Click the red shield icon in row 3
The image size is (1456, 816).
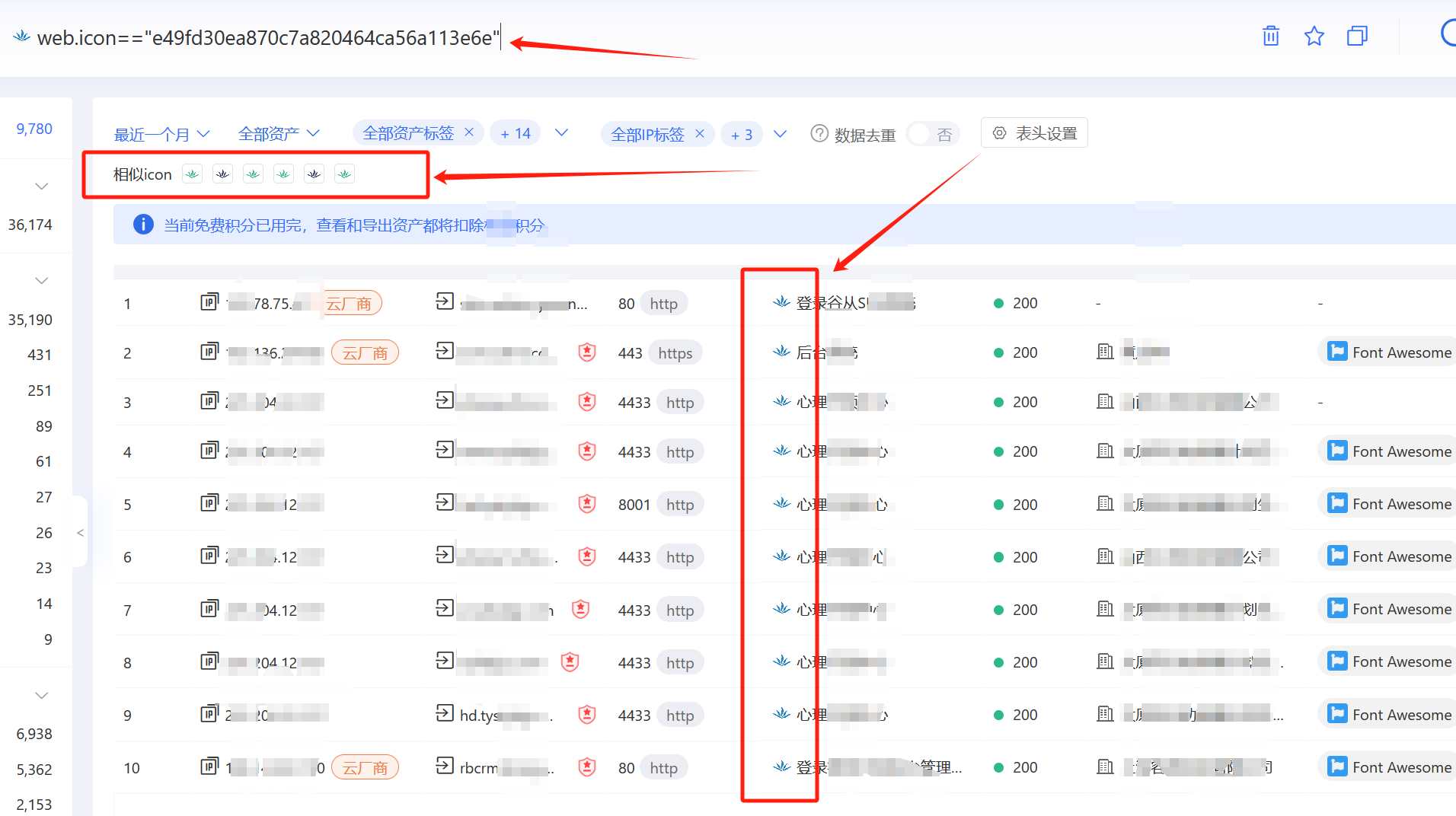pos(586,401)
